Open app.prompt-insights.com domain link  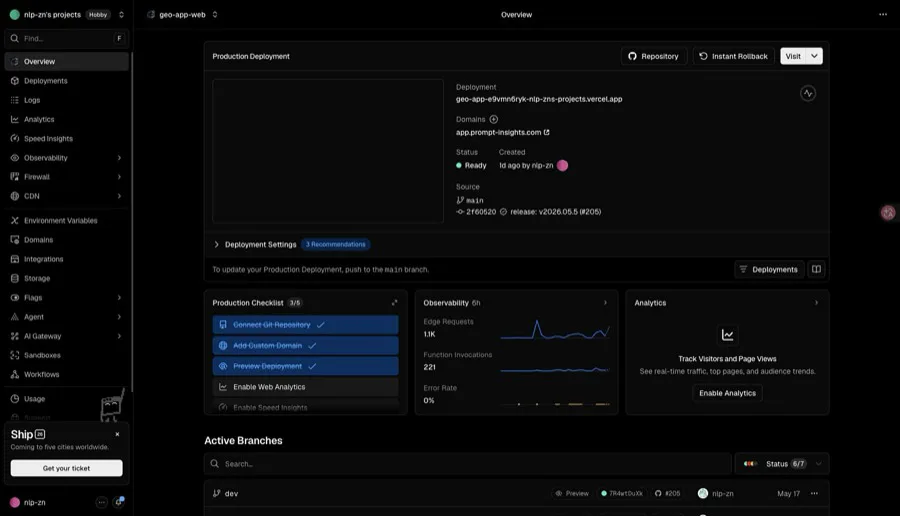(x=502, y=133)
